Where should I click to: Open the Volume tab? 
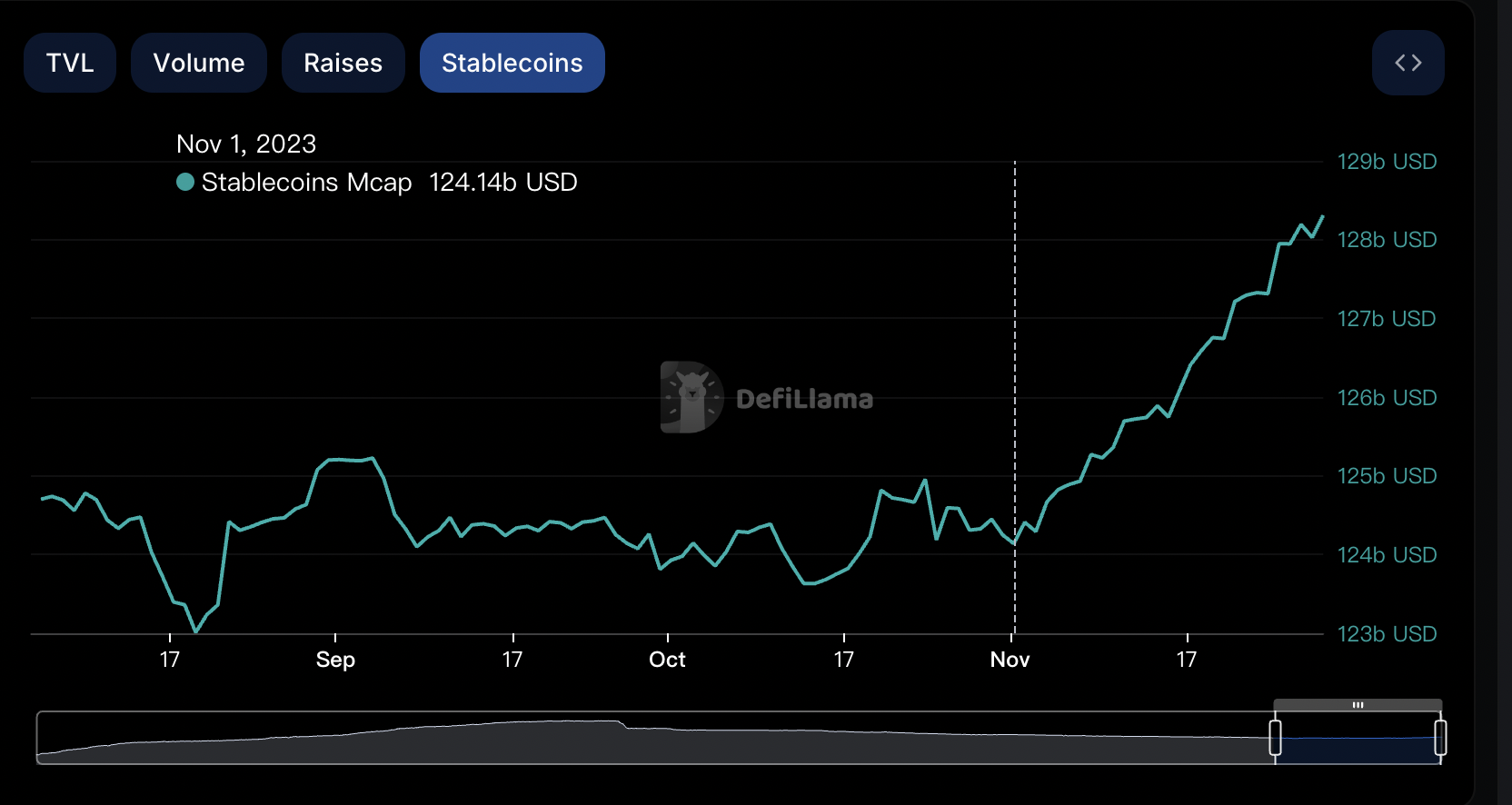coord(199,63)
